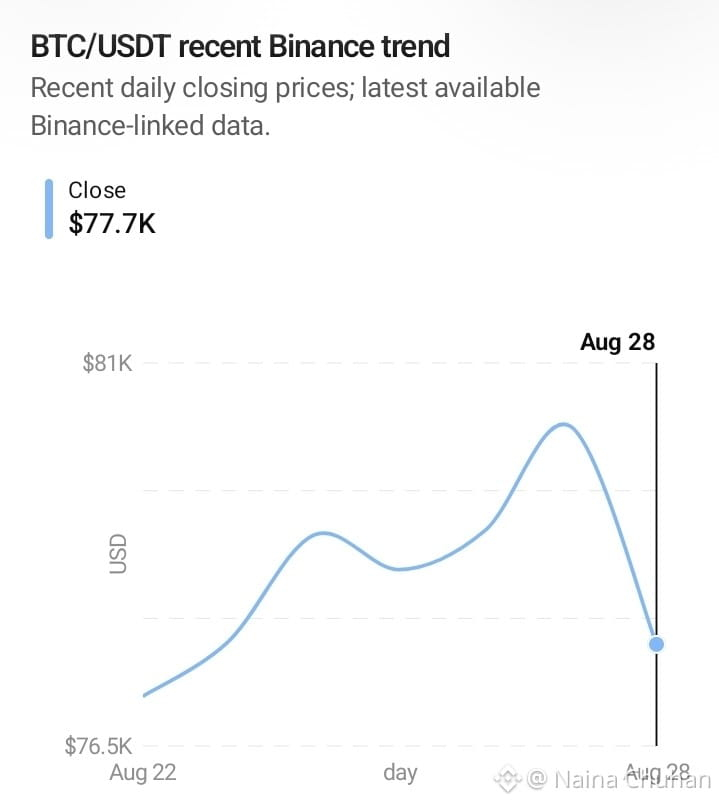
Task: Click the highest peak of the price line
Action: tap(564, 424)
